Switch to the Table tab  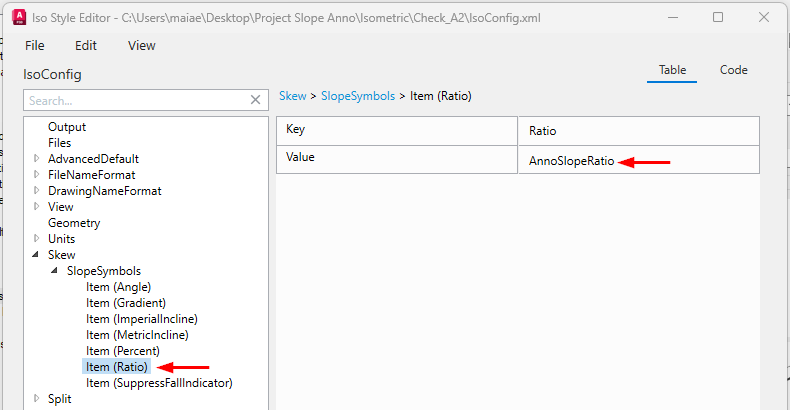pos(672,70)
